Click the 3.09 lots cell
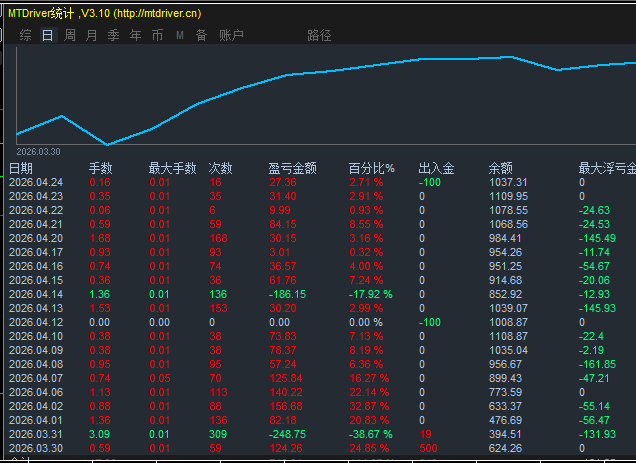This screenshot has height=463, width=636. click(99, 434)
